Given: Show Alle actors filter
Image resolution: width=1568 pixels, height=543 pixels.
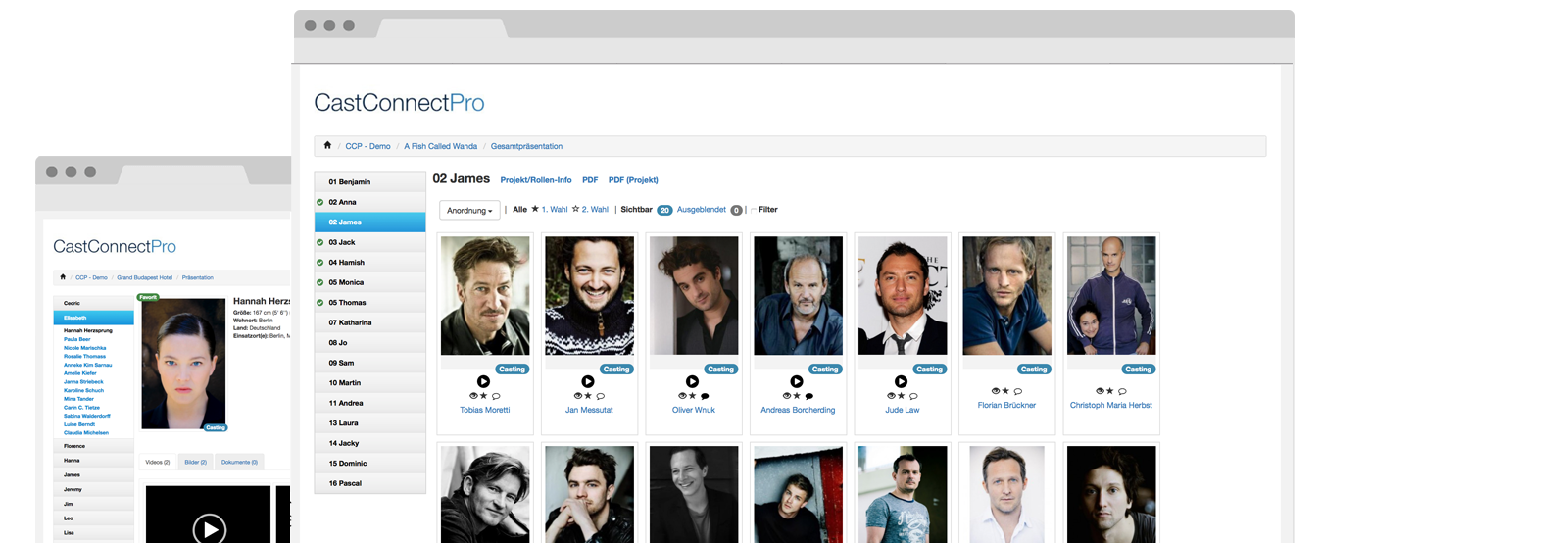Looking at the screenshot, I should click(x=519, y=209).
